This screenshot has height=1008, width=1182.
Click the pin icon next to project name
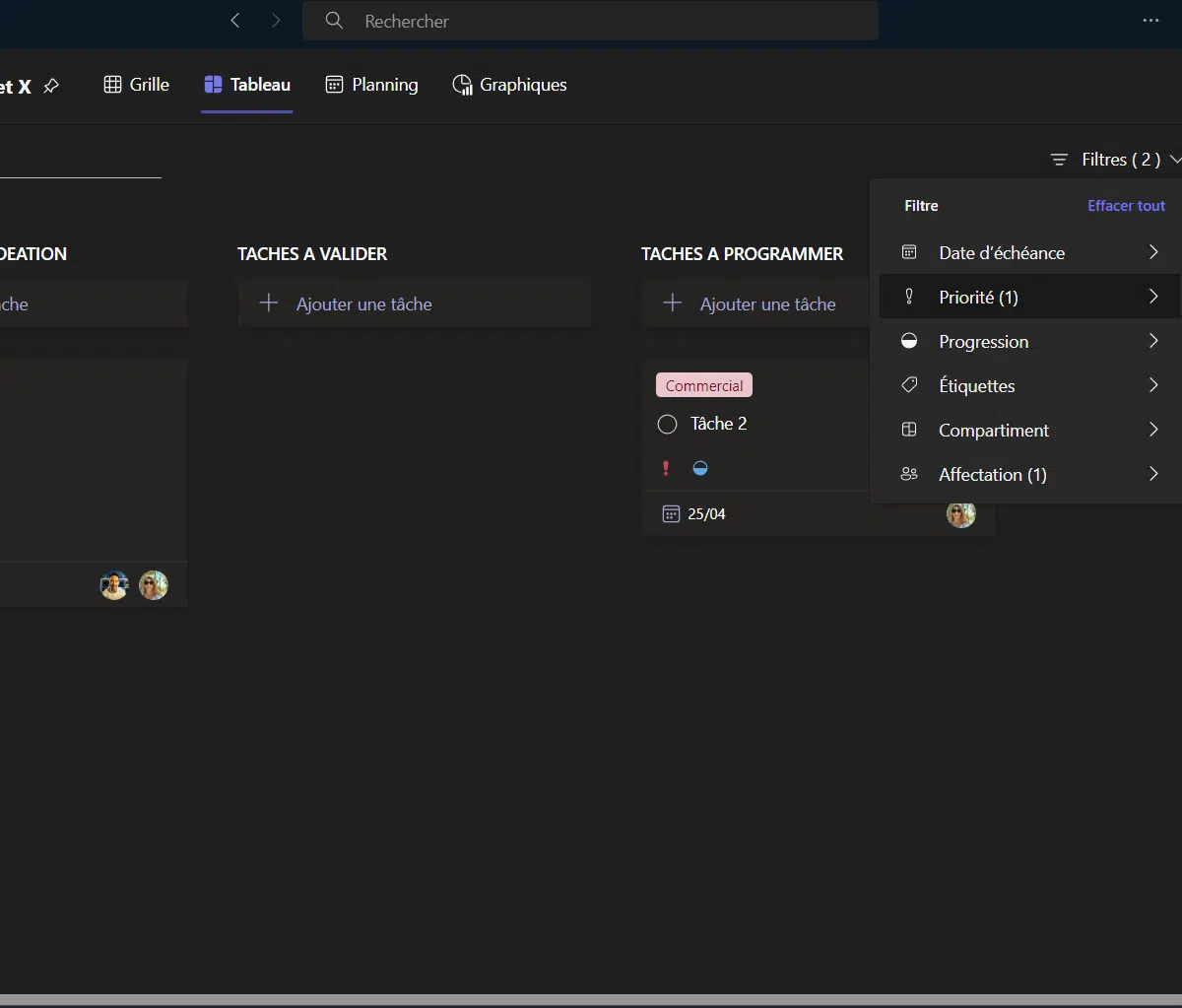tap(51, 87)
